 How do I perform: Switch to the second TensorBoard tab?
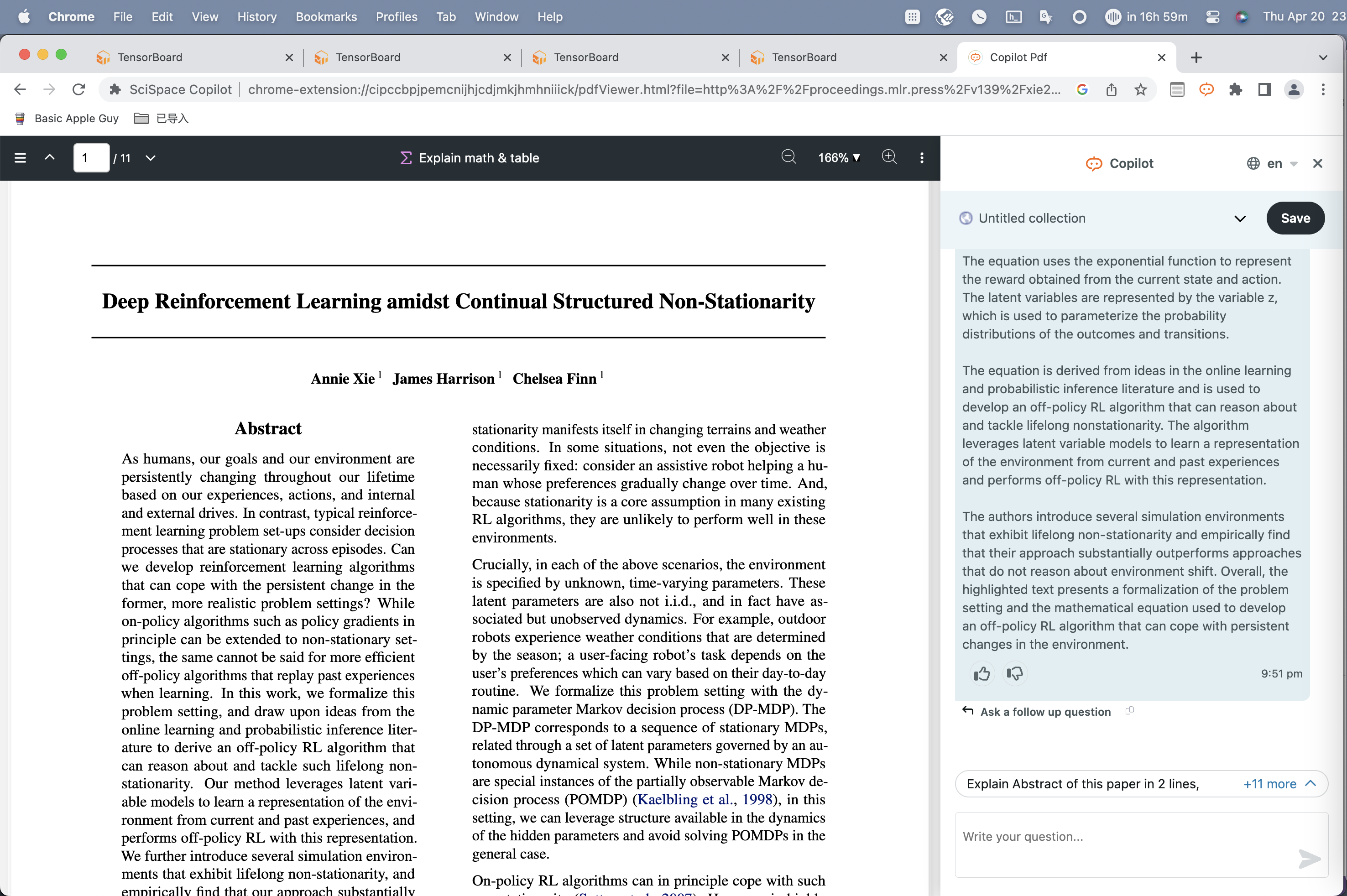[x=368, y=57]
